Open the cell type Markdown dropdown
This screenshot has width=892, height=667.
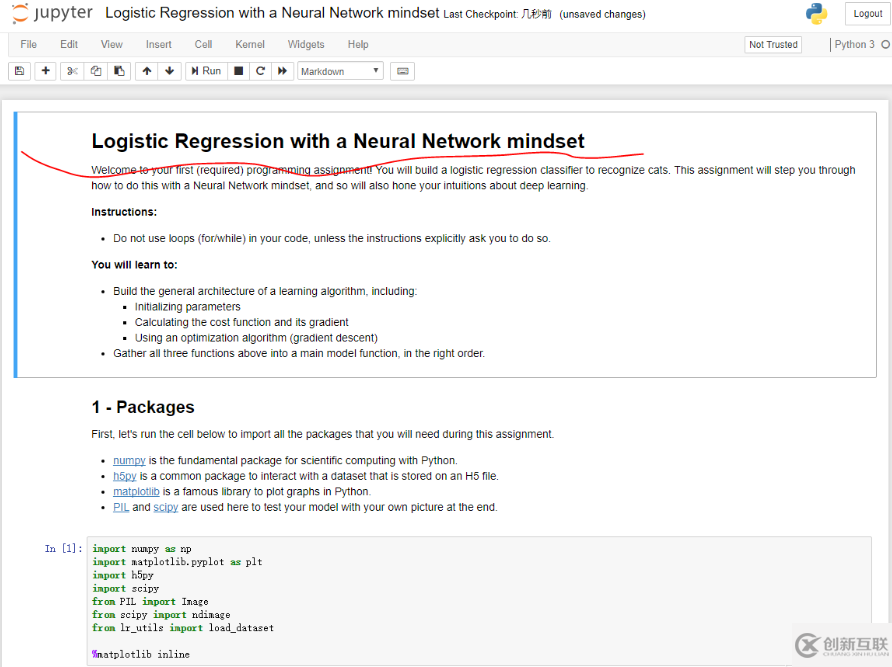[x=340, y=71]
